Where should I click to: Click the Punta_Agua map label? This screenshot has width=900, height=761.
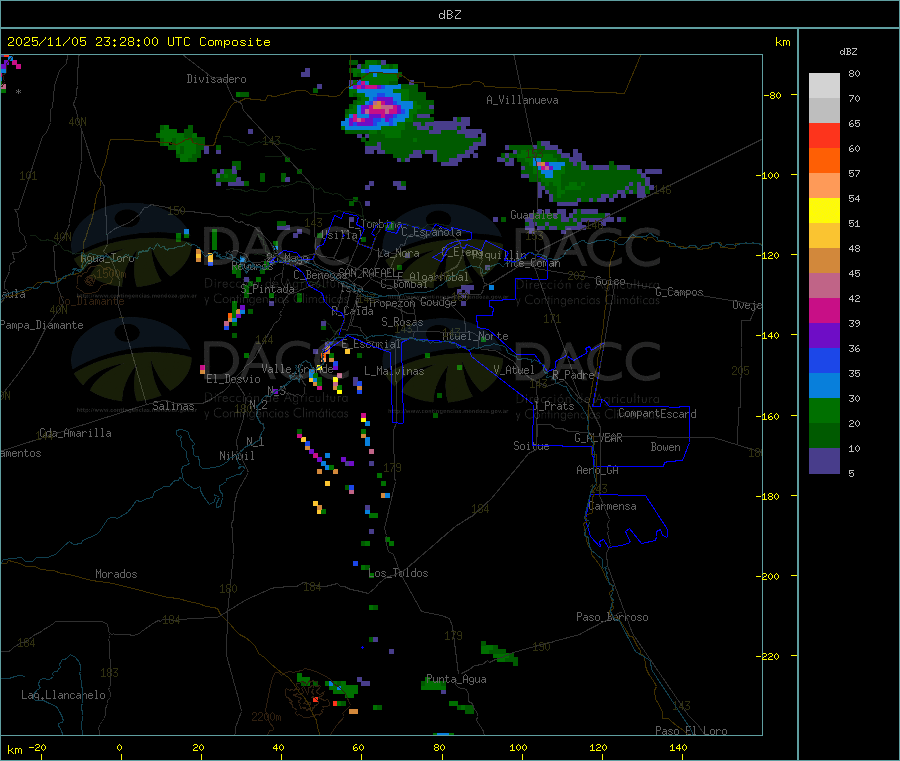pos(456,679)
